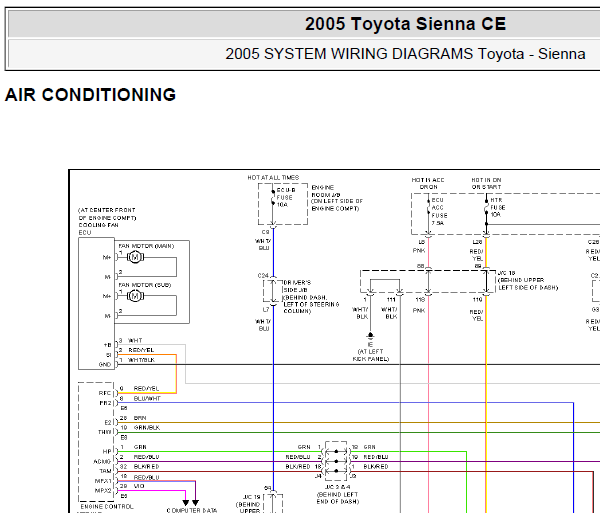Select '(BEHIND UPPER LEFT SIDE OF DASH)' text
The width and height of the screenshot is (600, 513).
(528, 283)
